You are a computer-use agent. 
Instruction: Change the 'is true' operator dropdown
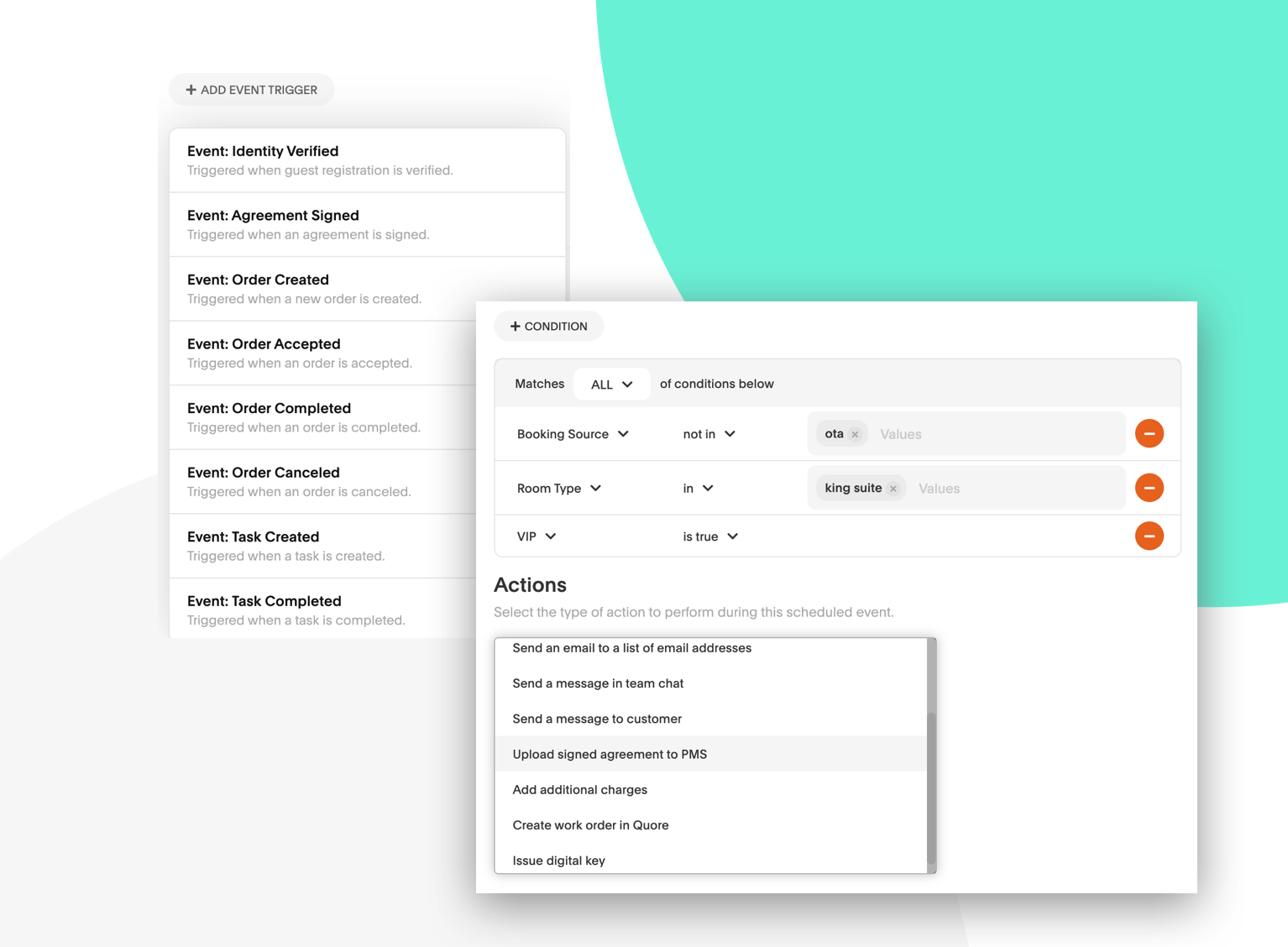point(710,536)
